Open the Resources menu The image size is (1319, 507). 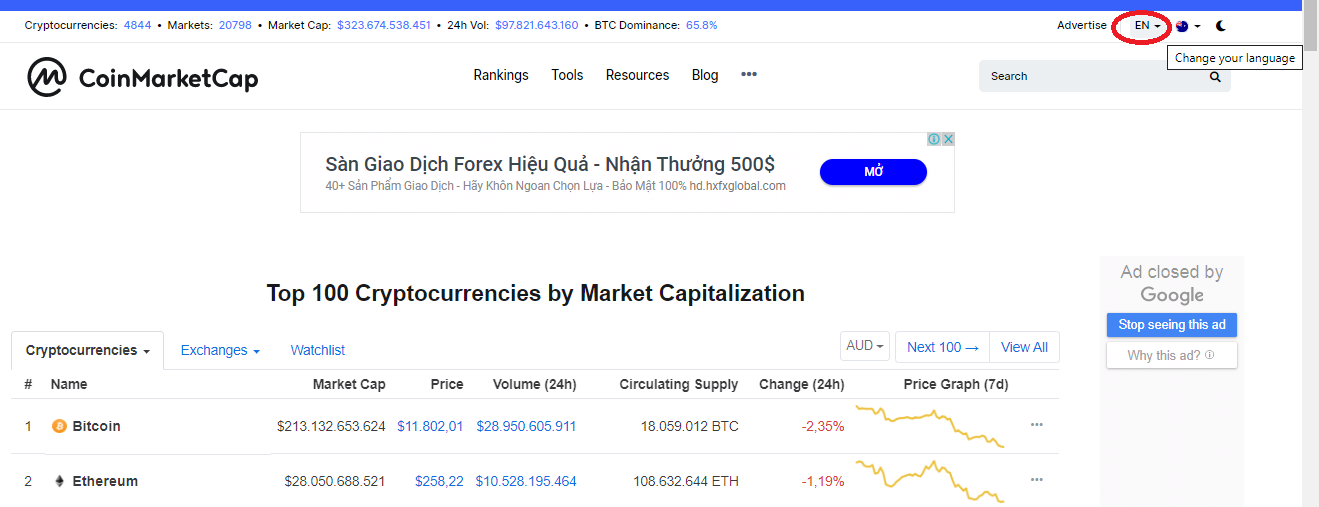(637, 75)
